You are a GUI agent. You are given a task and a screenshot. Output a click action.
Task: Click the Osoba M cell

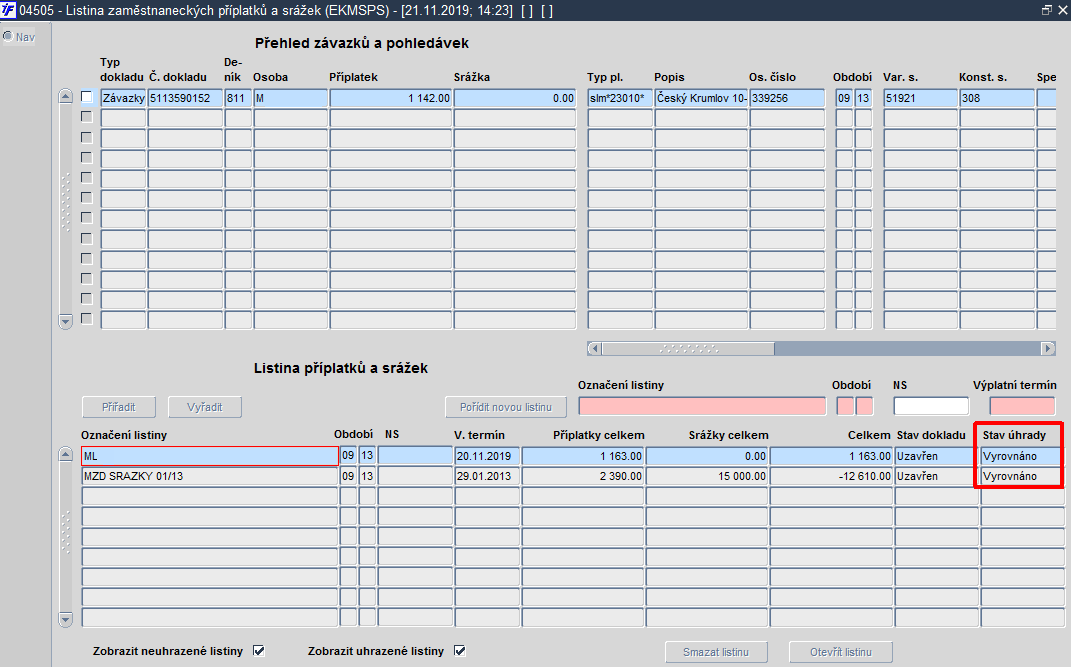pyautogui.click(x=290, y=98)
